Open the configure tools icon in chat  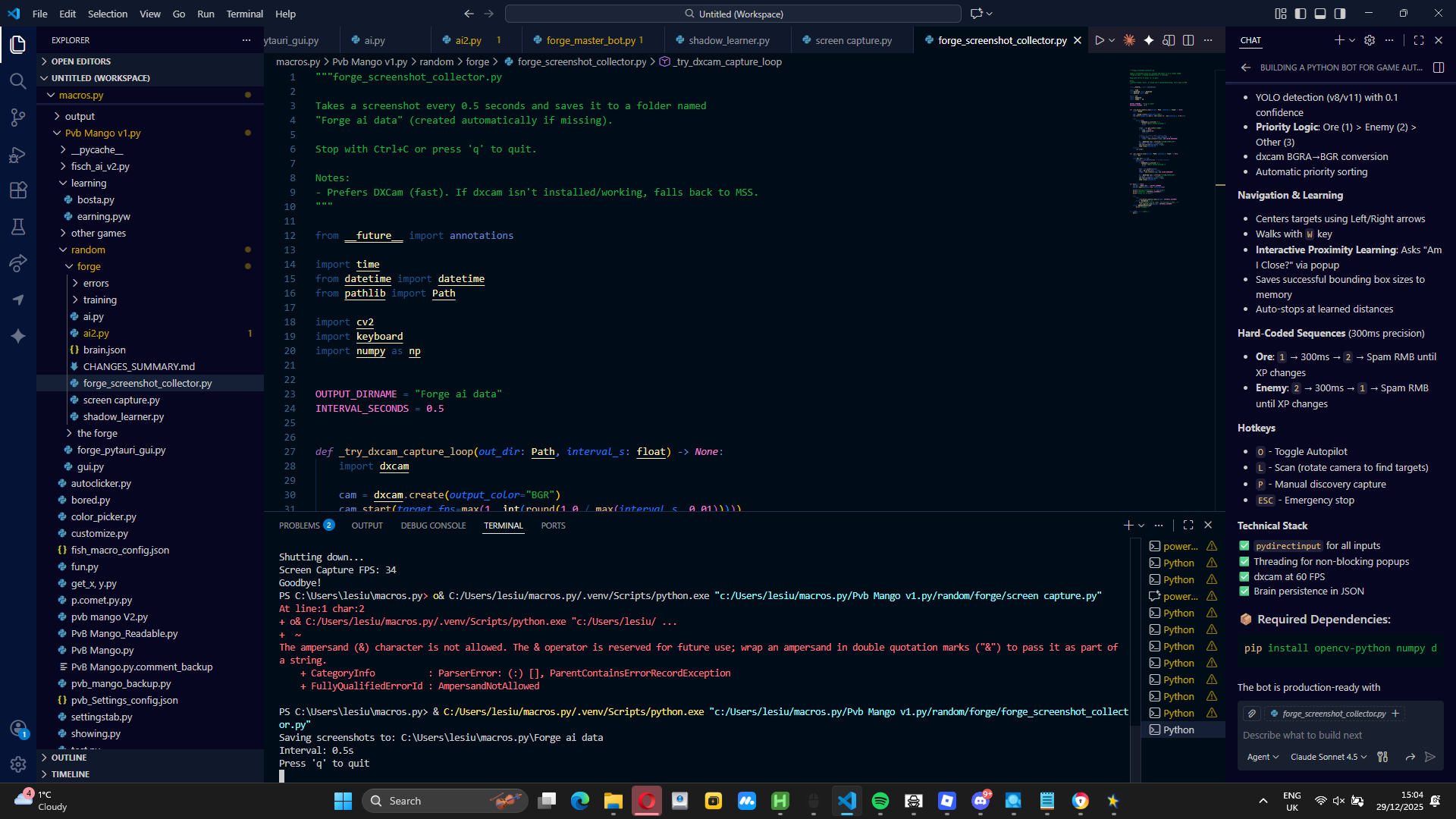tap(1382, 757)
